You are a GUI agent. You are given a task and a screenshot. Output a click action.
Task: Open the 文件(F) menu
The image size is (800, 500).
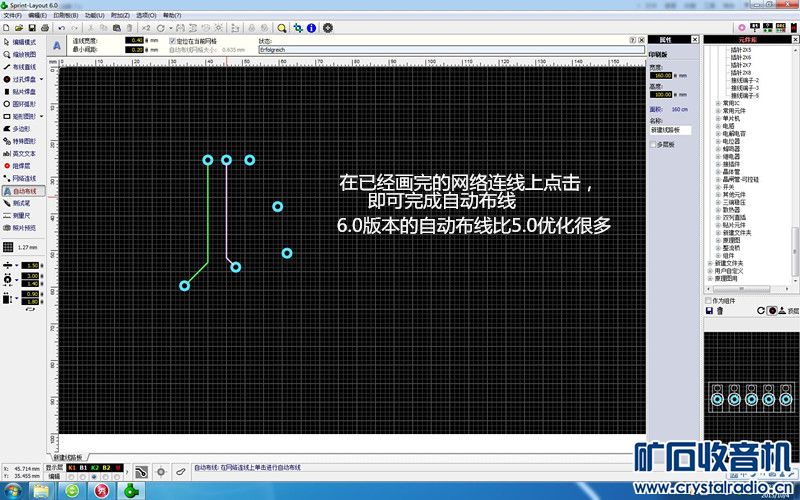coord(12,16)
